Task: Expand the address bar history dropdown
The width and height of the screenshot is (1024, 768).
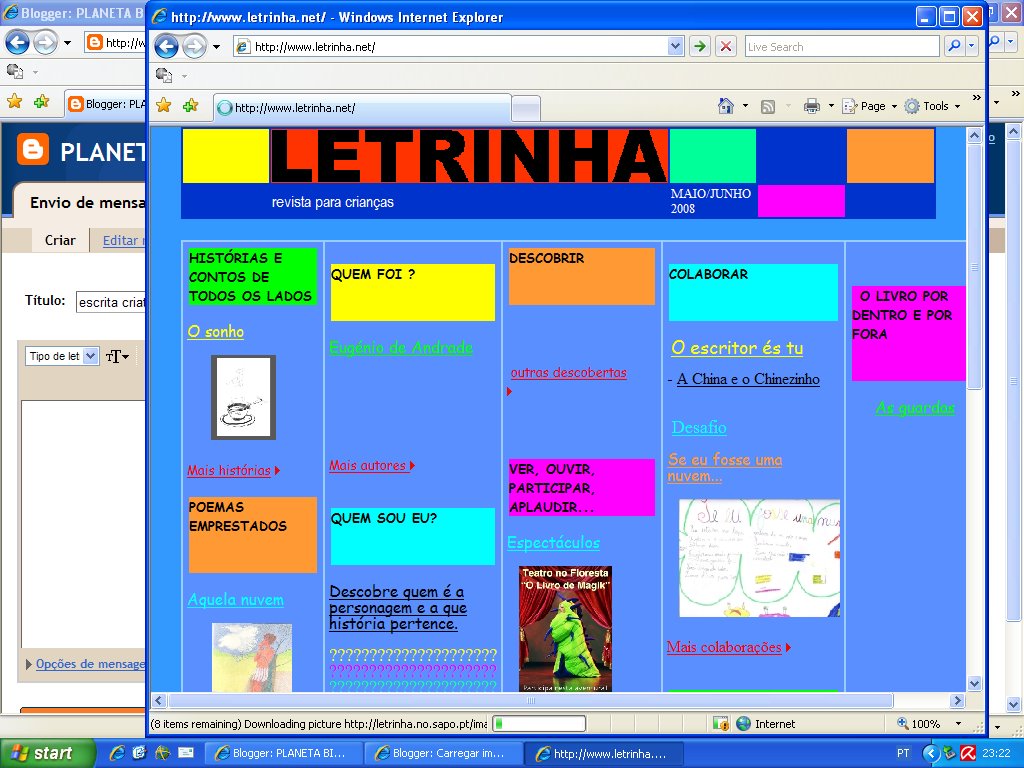Action: pos(675,46)
